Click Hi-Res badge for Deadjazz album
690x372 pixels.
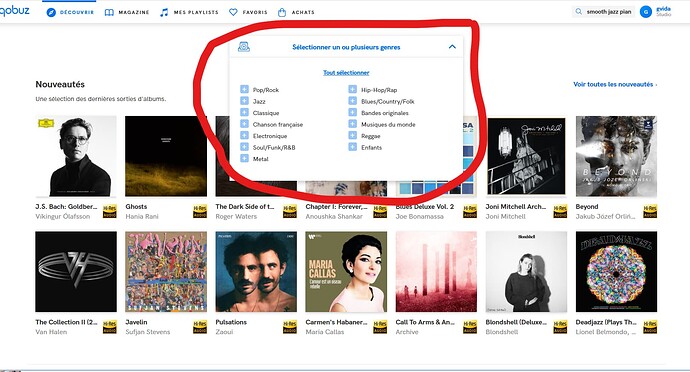[650, 327]
